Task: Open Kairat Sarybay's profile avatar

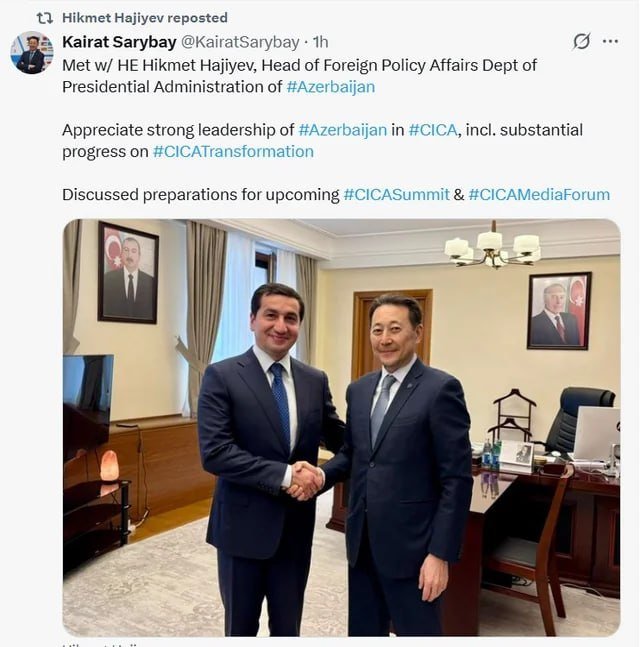Action: coord(32,52)
